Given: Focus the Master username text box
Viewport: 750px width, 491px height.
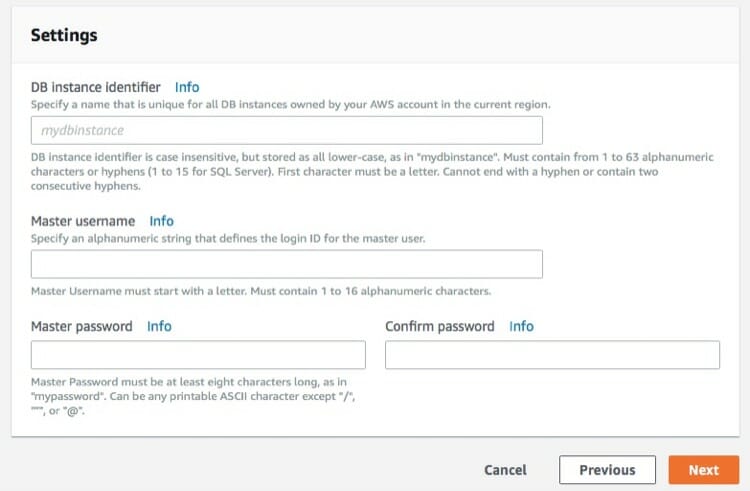Looking at the screenshot, I should 287,264.
